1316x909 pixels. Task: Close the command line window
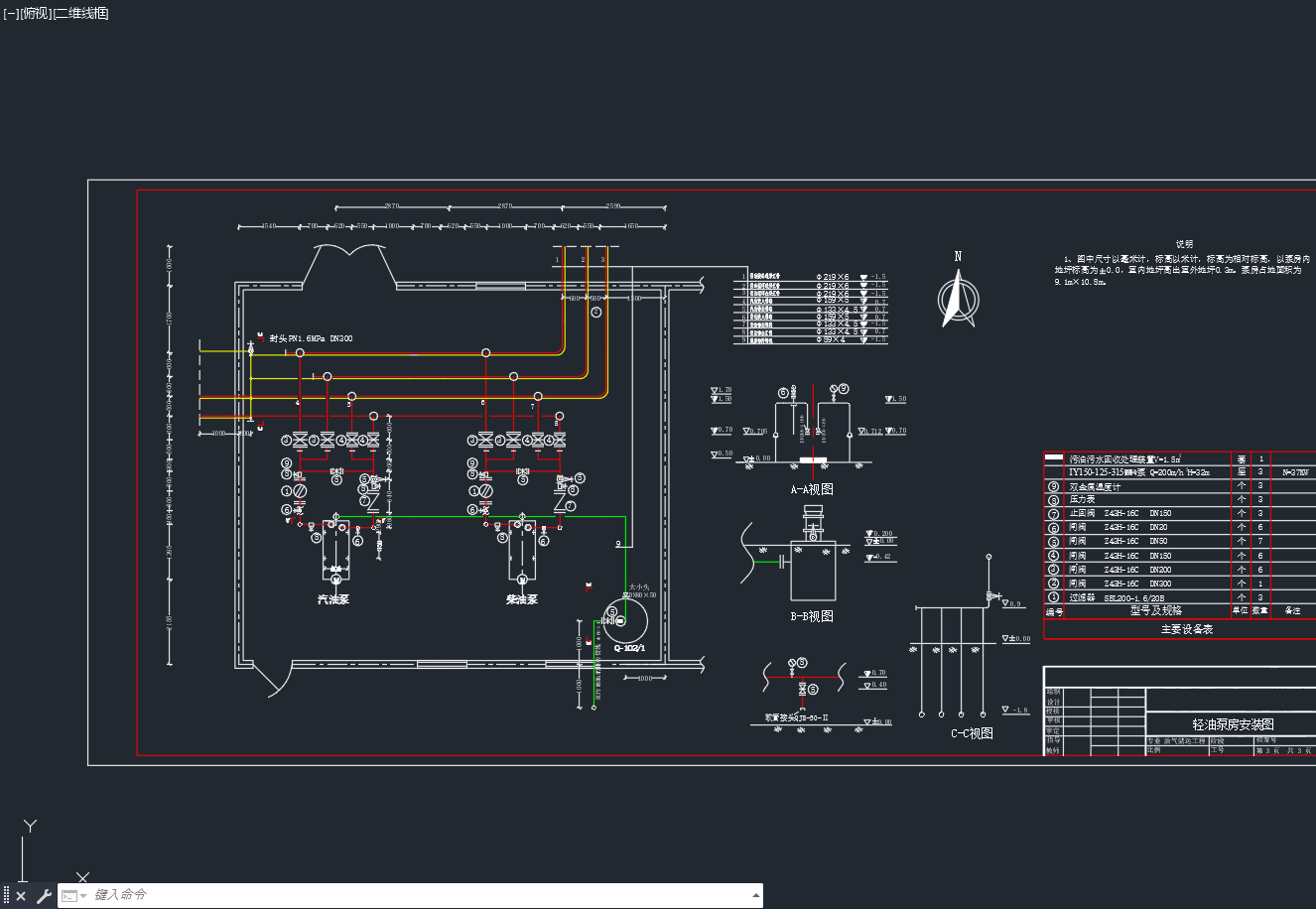pos(21,896)
